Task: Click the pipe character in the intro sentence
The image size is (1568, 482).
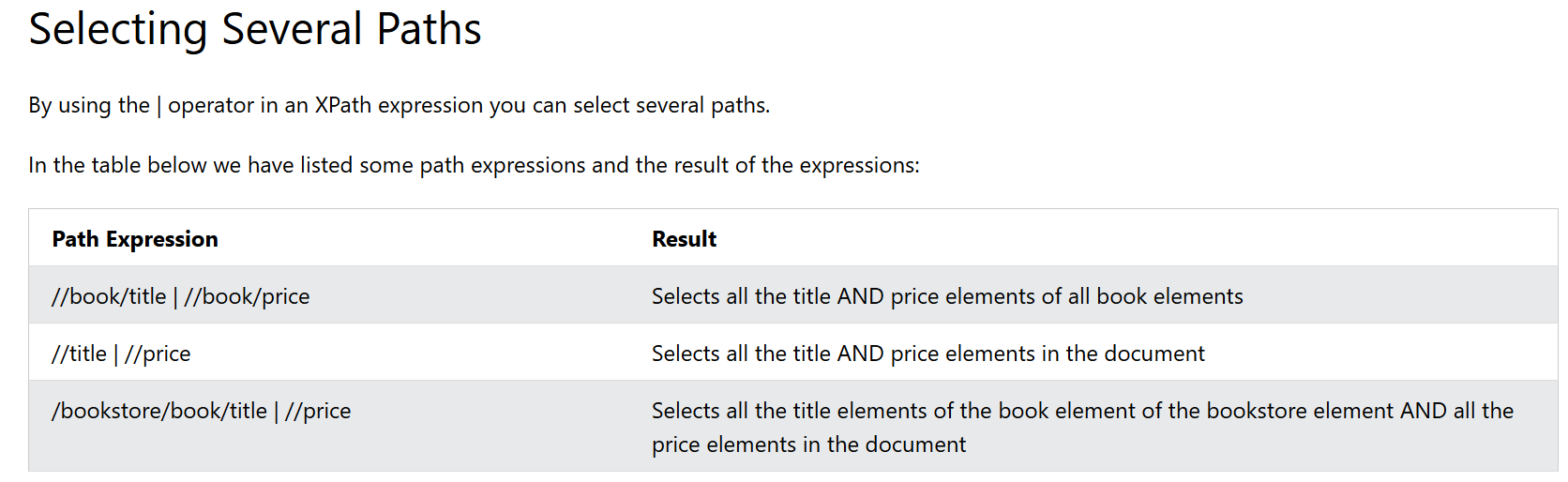Action: tap(158, 105)
